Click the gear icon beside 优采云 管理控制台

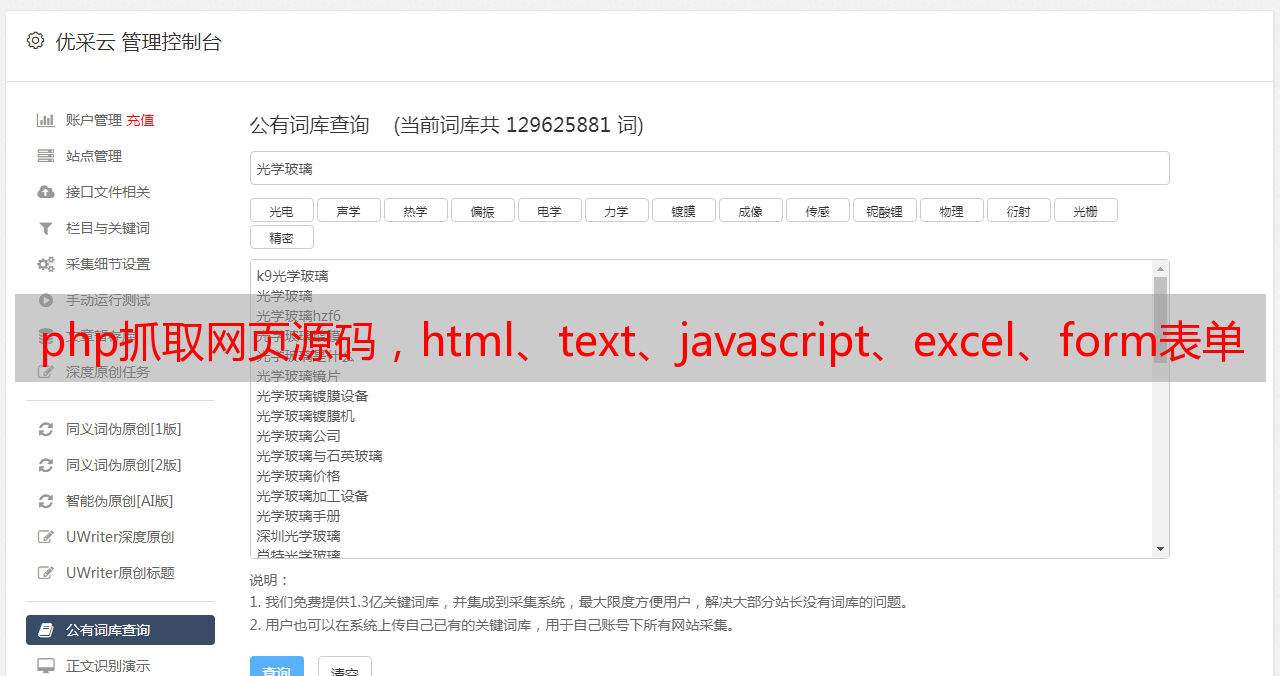click(x=36, y=41)
